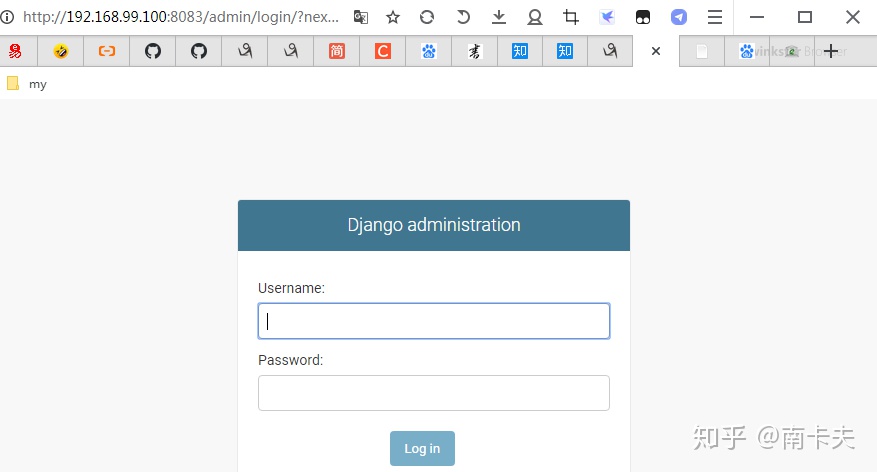Click the Django administration header text

(x=434, y=225)
